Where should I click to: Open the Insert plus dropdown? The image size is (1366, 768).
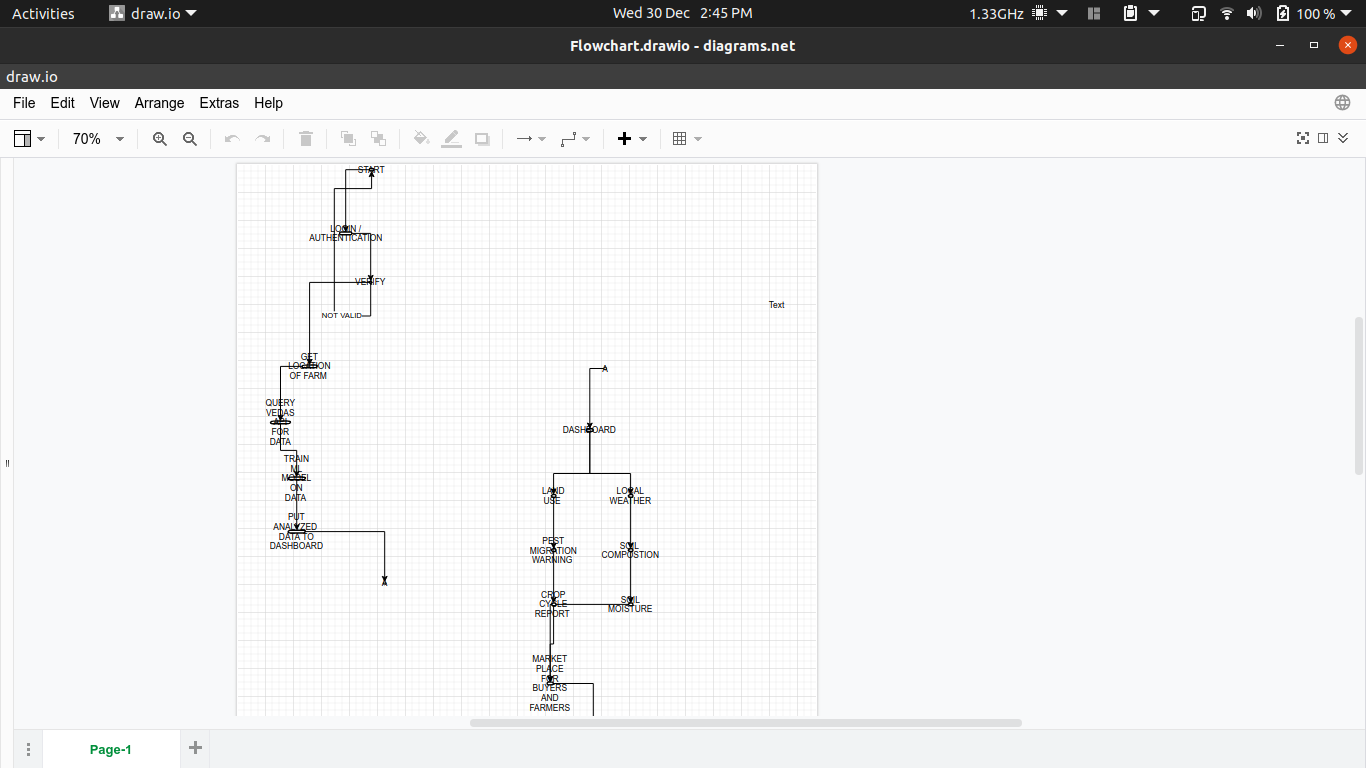632,139
